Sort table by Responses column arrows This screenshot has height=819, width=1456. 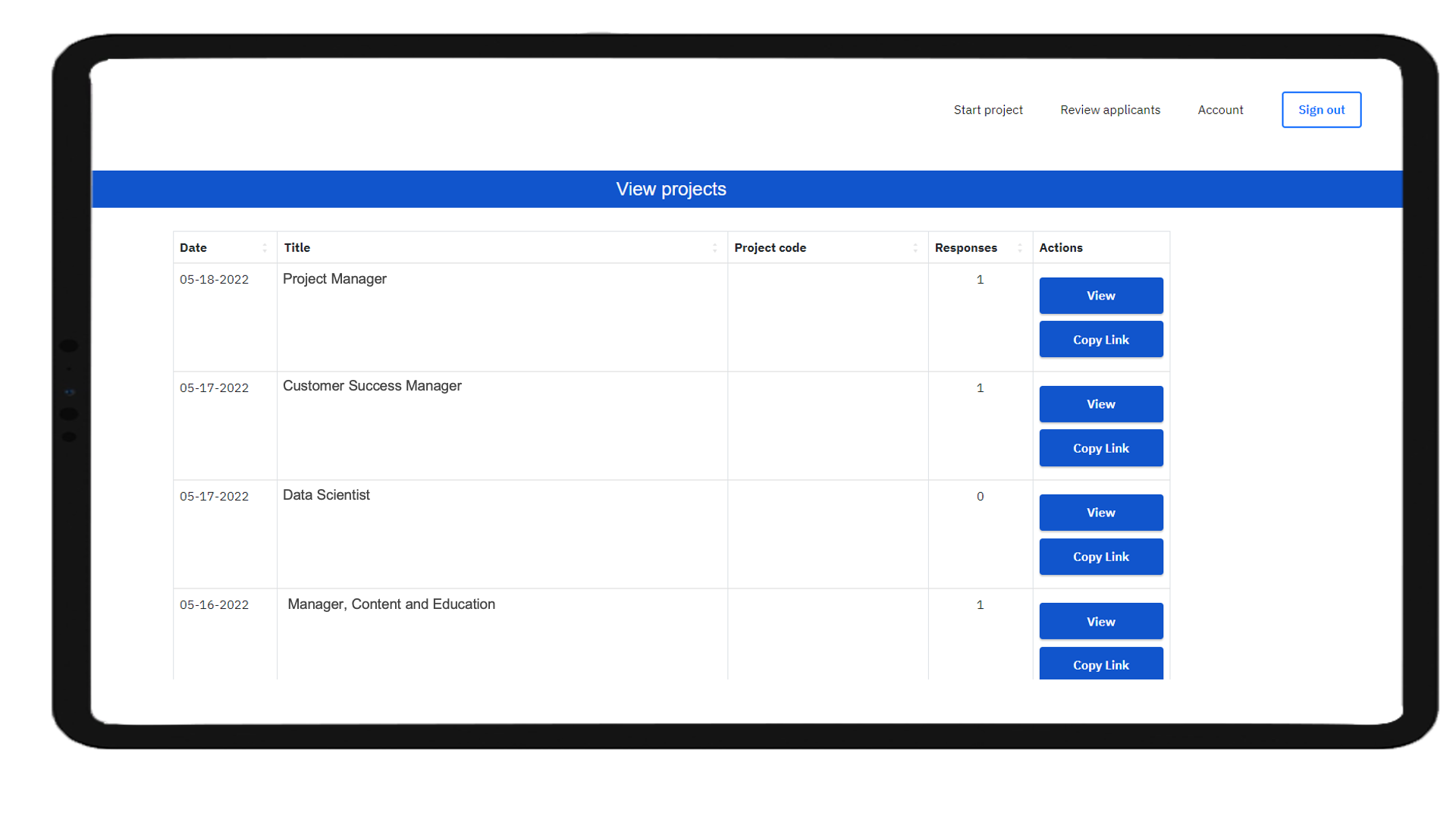pos(1020,248)
